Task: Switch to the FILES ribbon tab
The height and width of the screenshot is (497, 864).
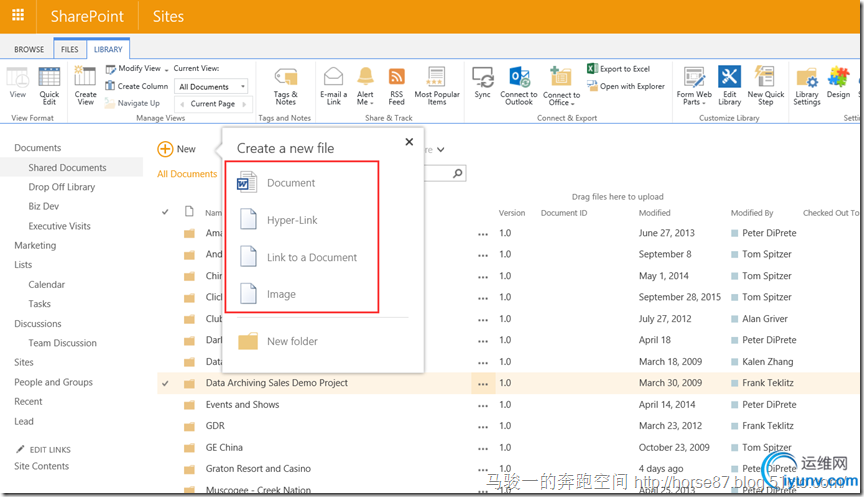Action: coord(70,49)
